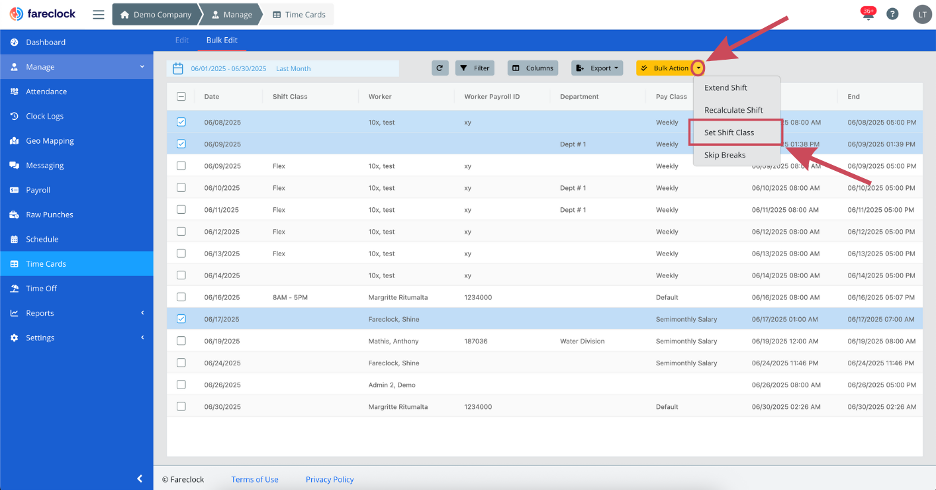Check the 06/12/2025 row checkbox
The width and height of the screenshot is (936, 490).
point(181,232)
